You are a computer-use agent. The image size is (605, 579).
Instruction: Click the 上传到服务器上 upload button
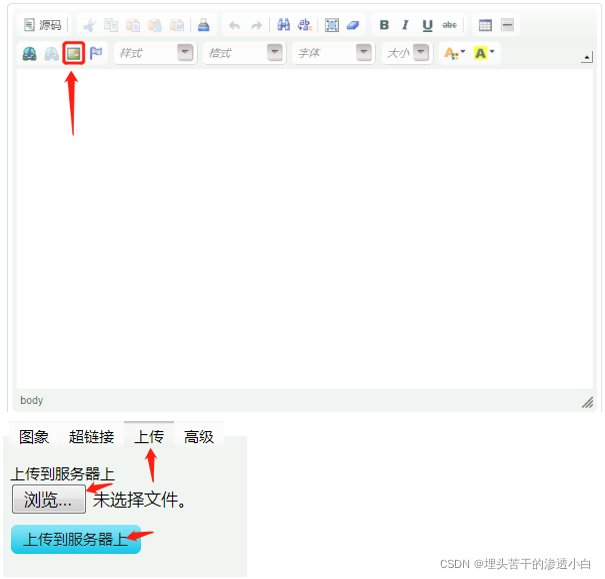(76, 539)
